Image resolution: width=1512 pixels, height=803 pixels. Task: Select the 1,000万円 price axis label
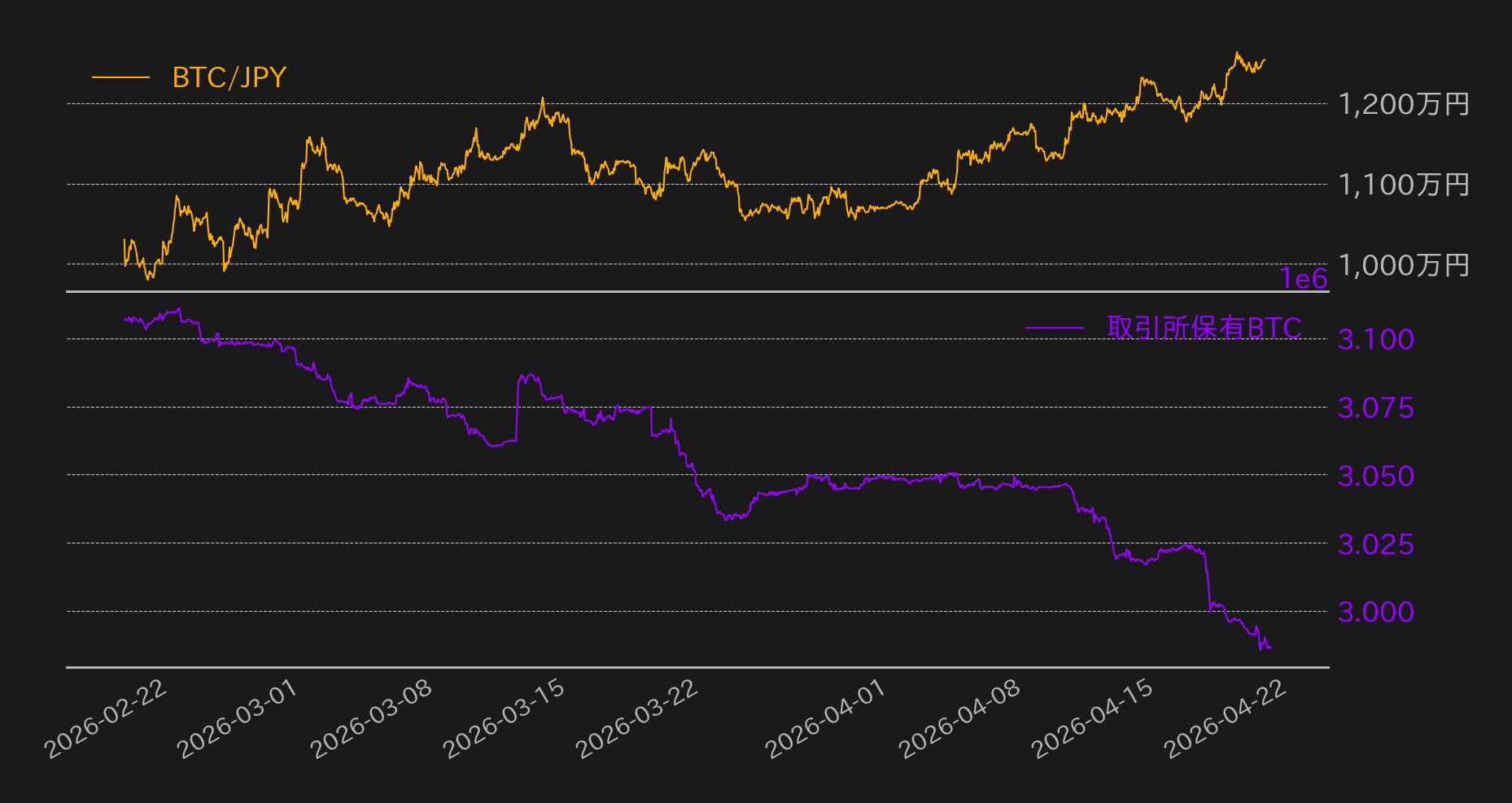[x=1404, y=265]
